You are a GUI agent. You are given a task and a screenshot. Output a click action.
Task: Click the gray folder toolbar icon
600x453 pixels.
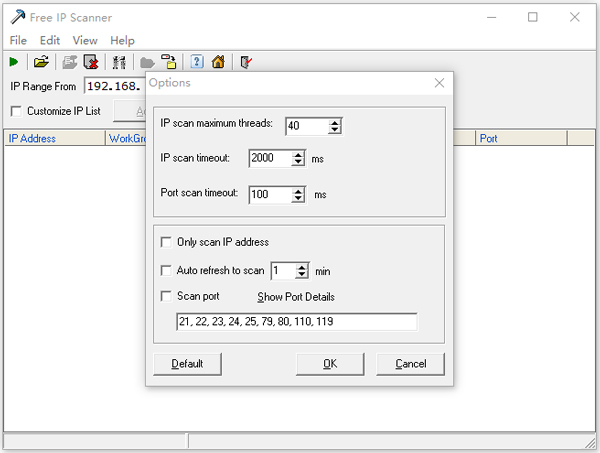click(147, 62)
